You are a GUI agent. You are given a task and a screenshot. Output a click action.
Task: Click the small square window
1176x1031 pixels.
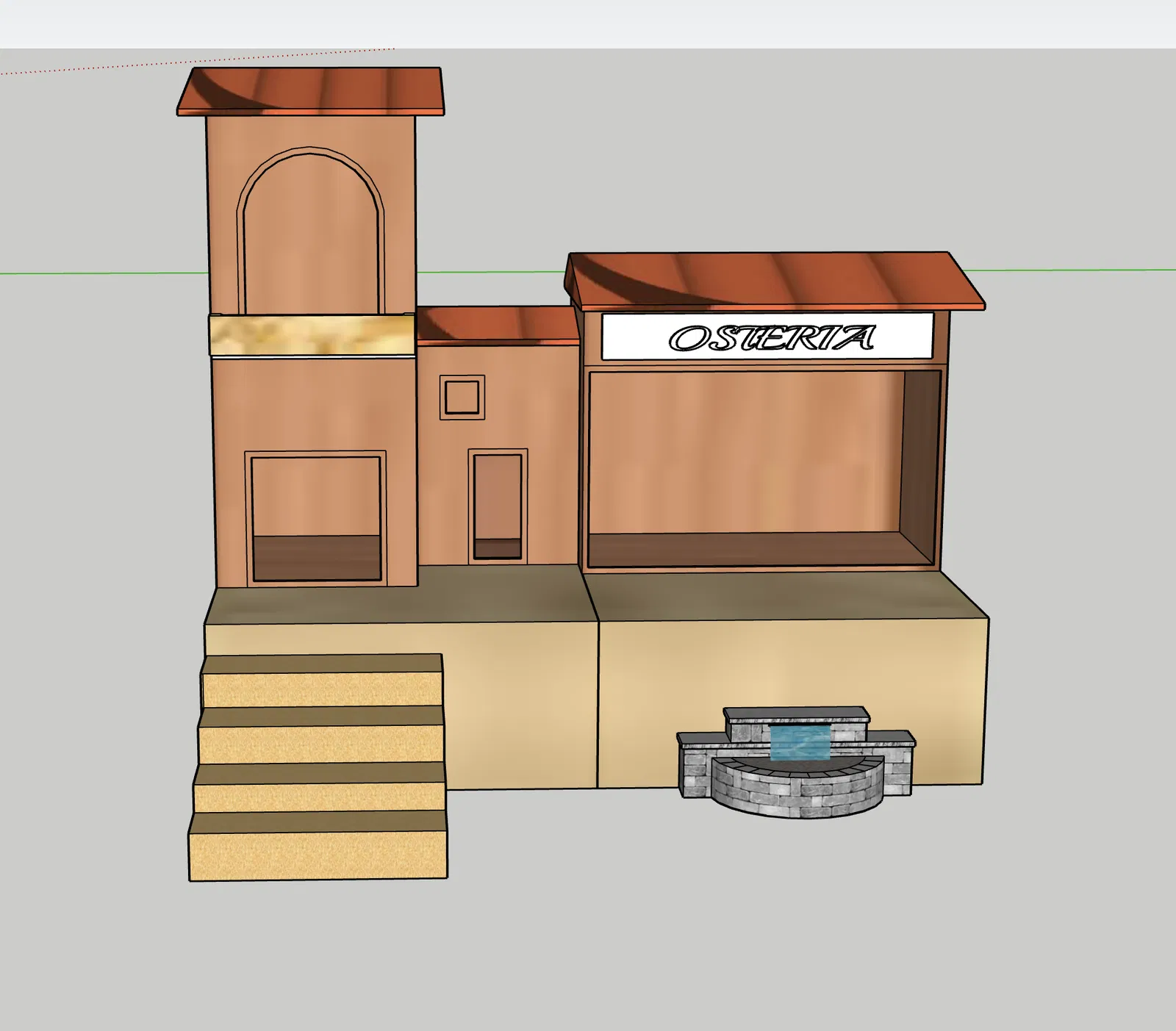point(462,398)
